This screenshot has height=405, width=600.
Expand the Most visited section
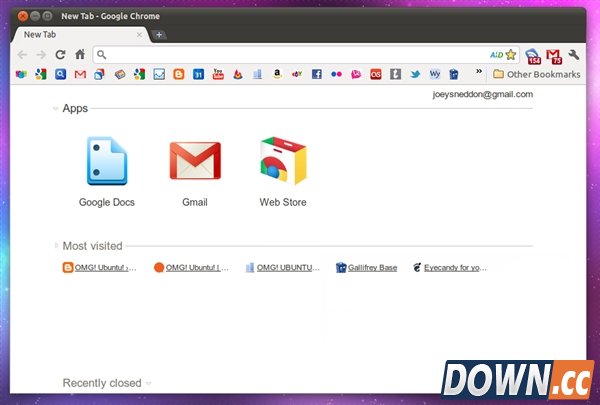[x=56, y=245]
